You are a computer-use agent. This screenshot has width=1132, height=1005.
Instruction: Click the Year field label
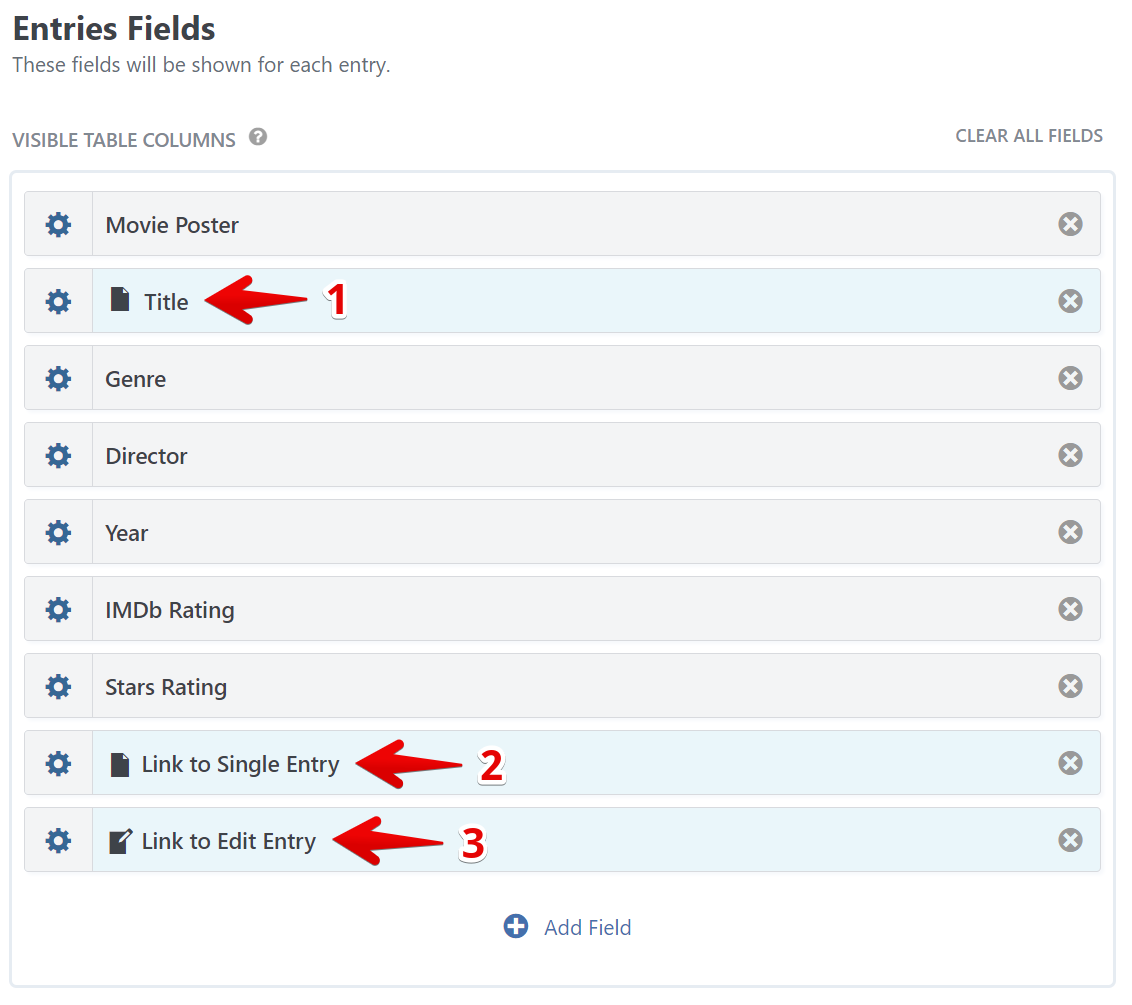[x=127, y=533]
